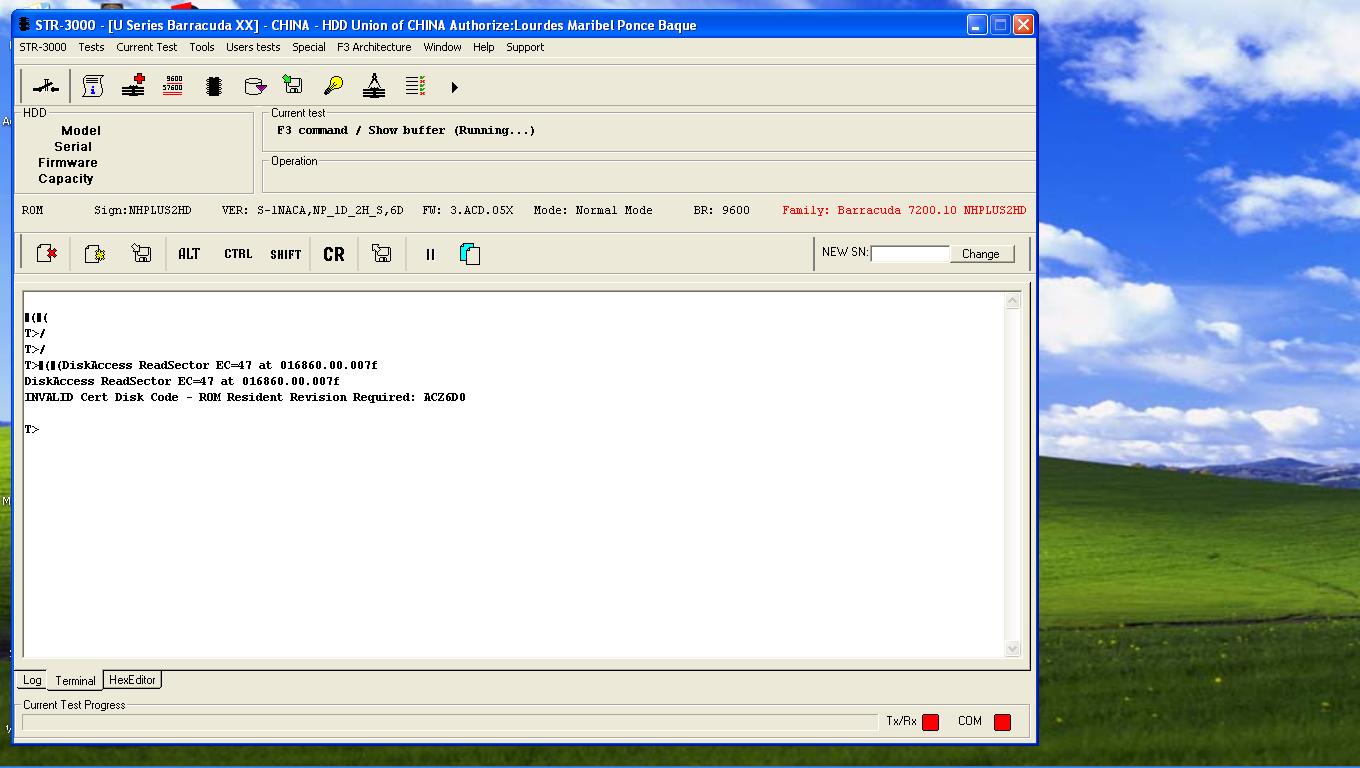Open the Current Test menu
The width and height of the screenshot is (1360, 768).
146,47
